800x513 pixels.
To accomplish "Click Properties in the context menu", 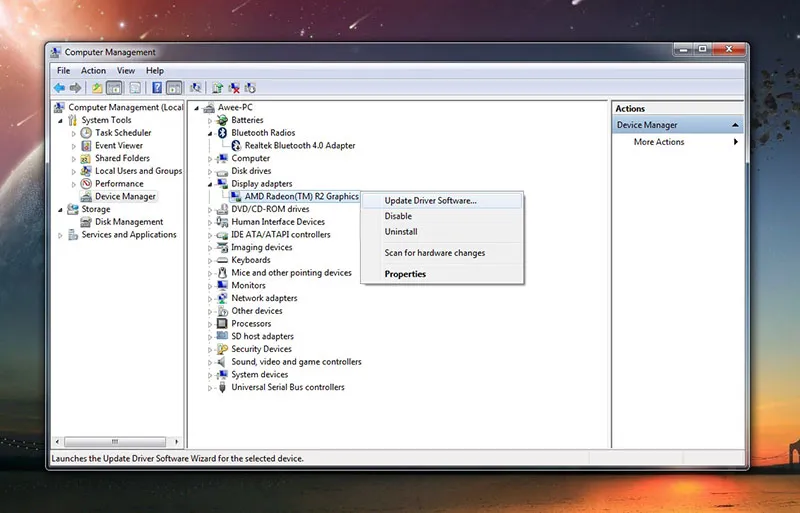I will tap(405, 274).
